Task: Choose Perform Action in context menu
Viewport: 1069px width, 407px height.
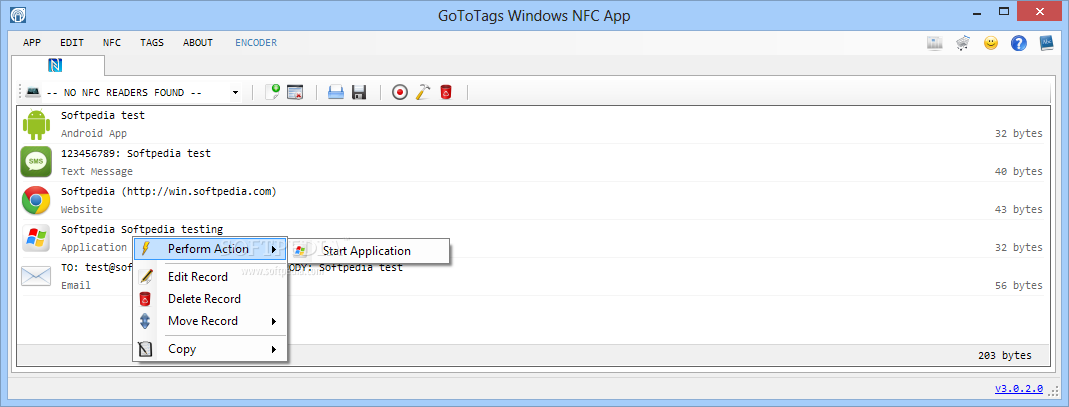Action: point(208,249)
